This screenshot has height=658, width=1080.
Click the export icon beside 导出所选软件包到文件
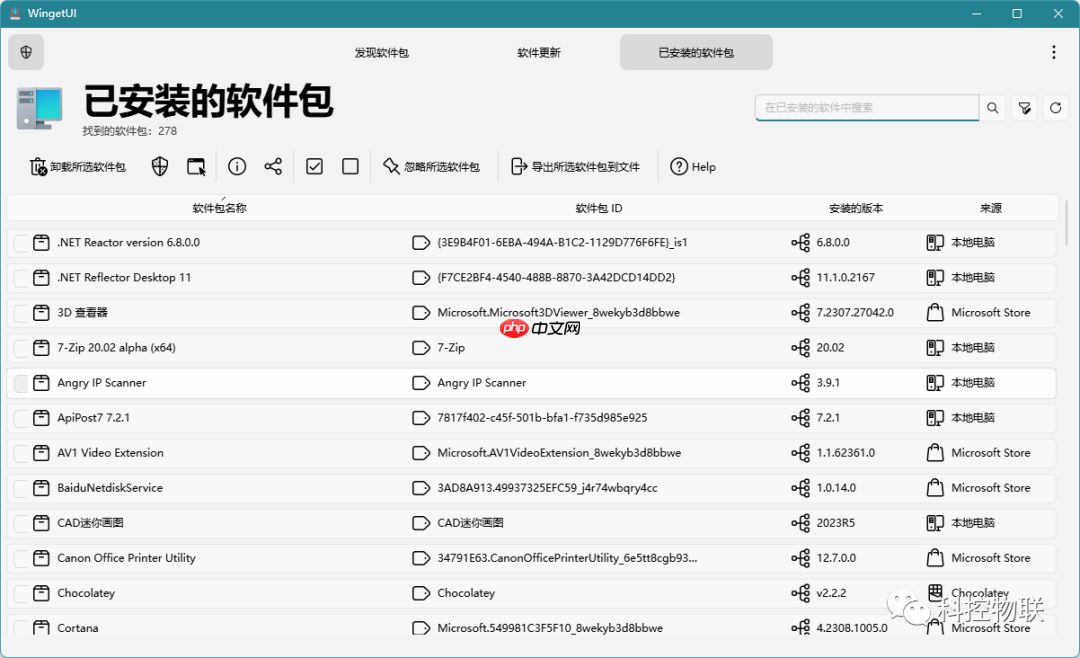519,166
